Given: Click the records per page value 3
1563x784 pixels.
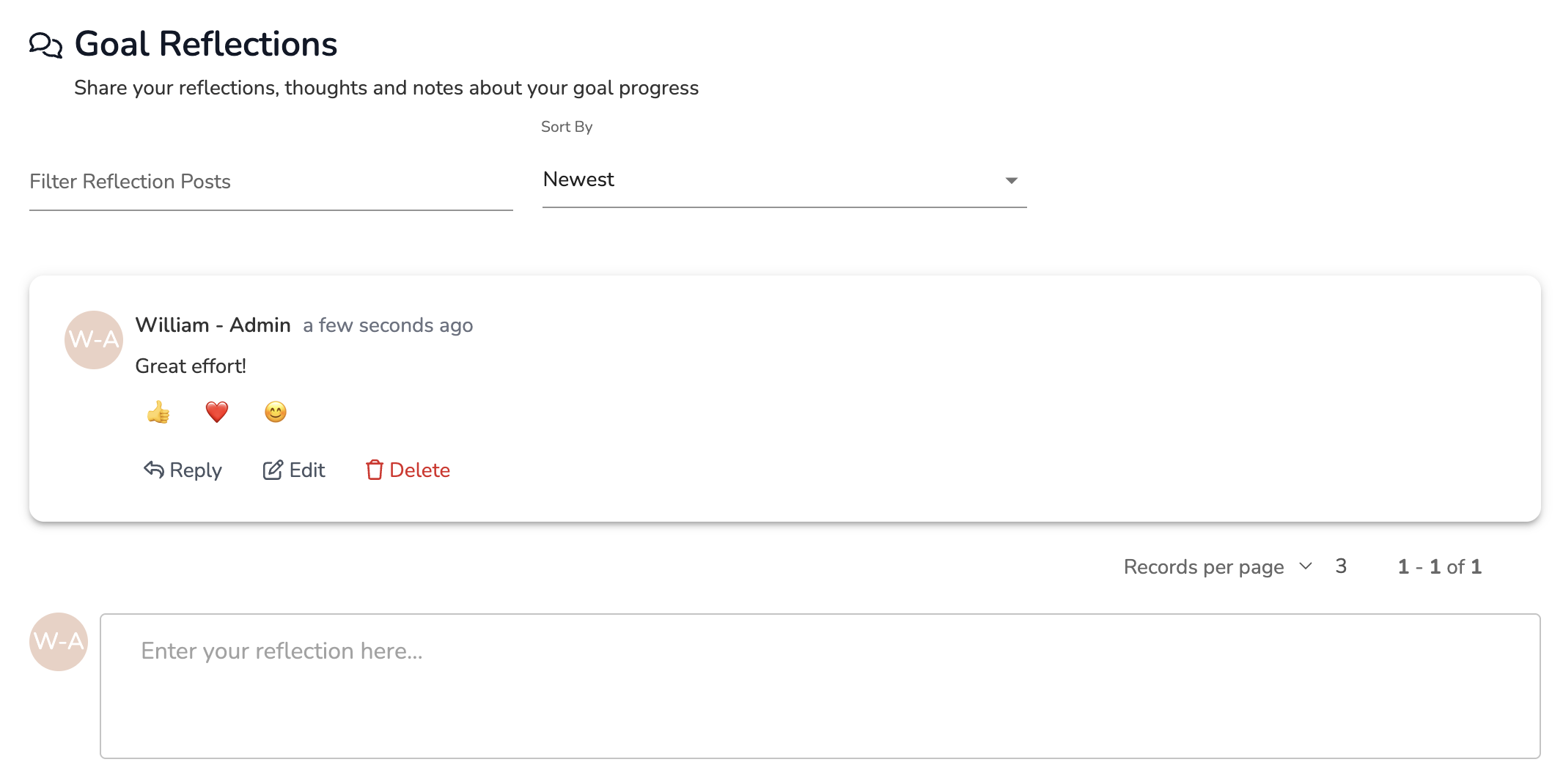Looking at the screenshot, I should click(1341, 566).
